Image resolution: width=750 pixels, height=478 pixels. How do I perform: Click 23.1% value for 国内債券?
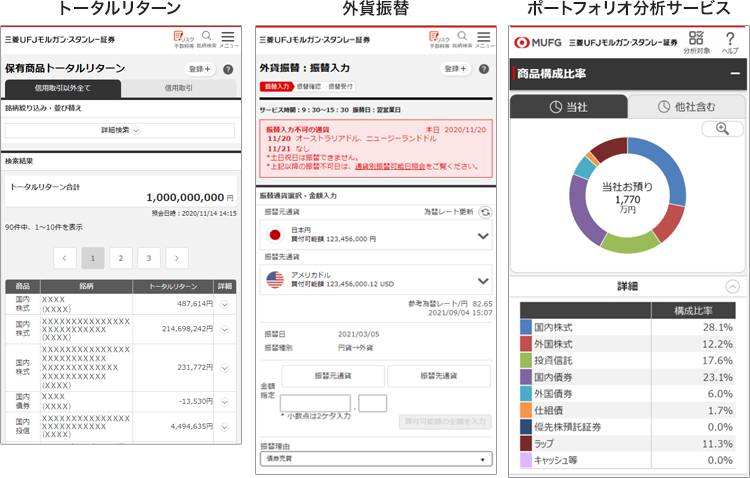tap(717, 378)
